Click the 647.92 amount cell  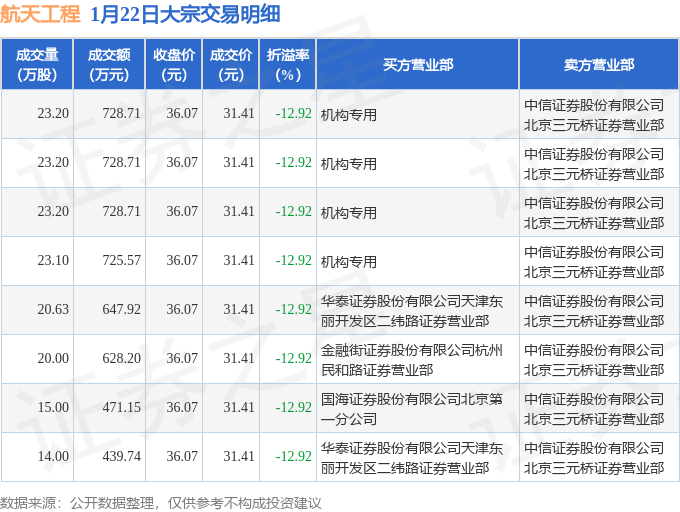tap(109, 310)
